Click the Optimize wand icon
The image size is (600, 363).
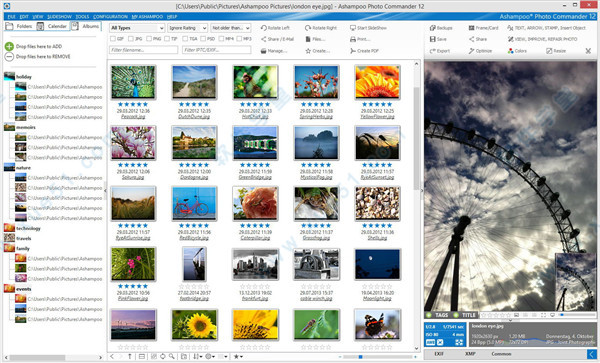point(471,51)
